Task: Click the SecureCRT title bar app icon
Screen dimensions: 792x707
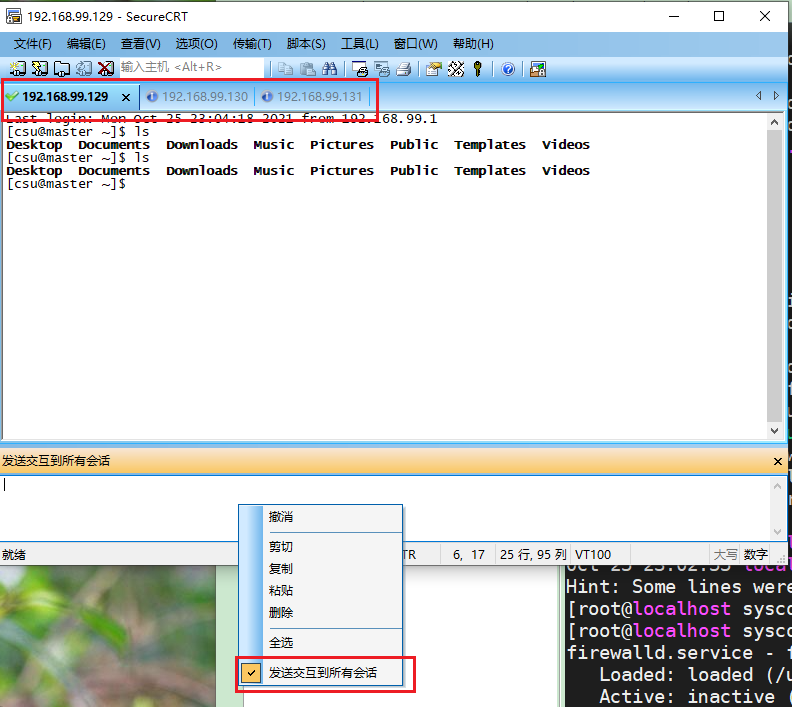Action: (14, 16)
